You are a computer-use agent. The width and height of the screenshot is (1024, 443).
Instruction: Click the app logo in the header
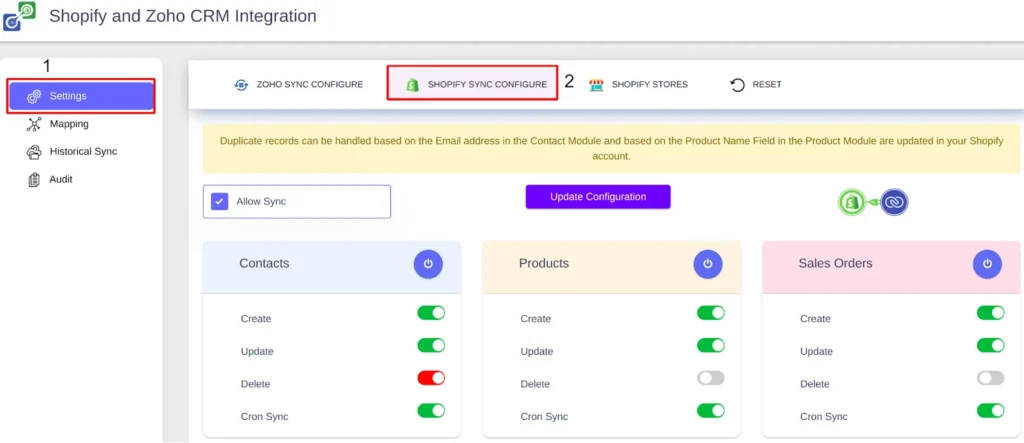tap(19, 16)
